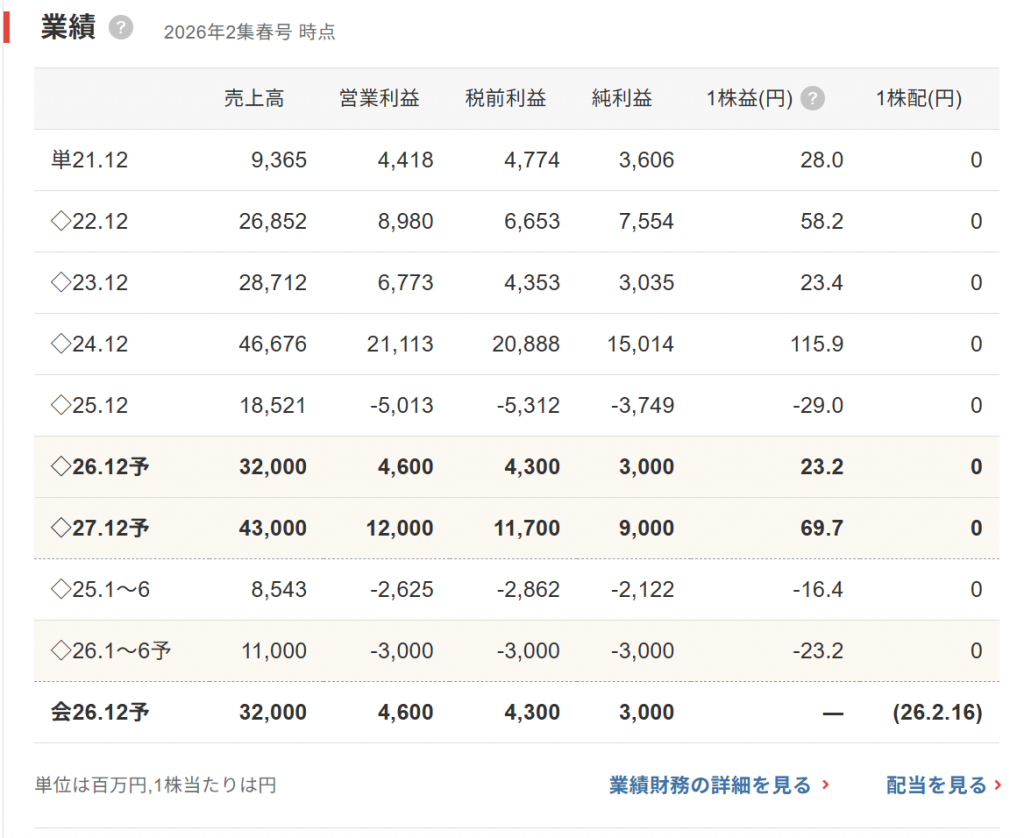This screenshot has width=1024, height=838.
Task: Click the 純利益 column header
Action: click(x=621, y=99)
